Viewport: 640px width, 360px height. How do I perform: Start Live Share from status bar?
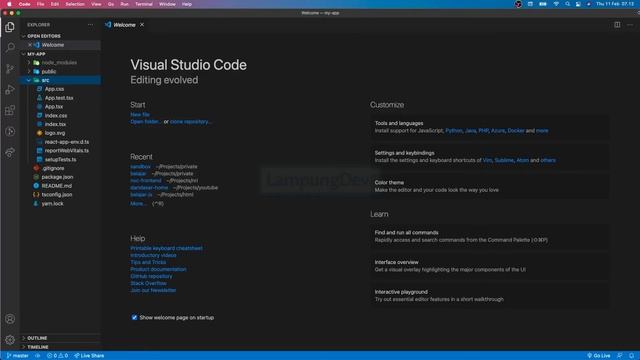[x=89, y=356]
